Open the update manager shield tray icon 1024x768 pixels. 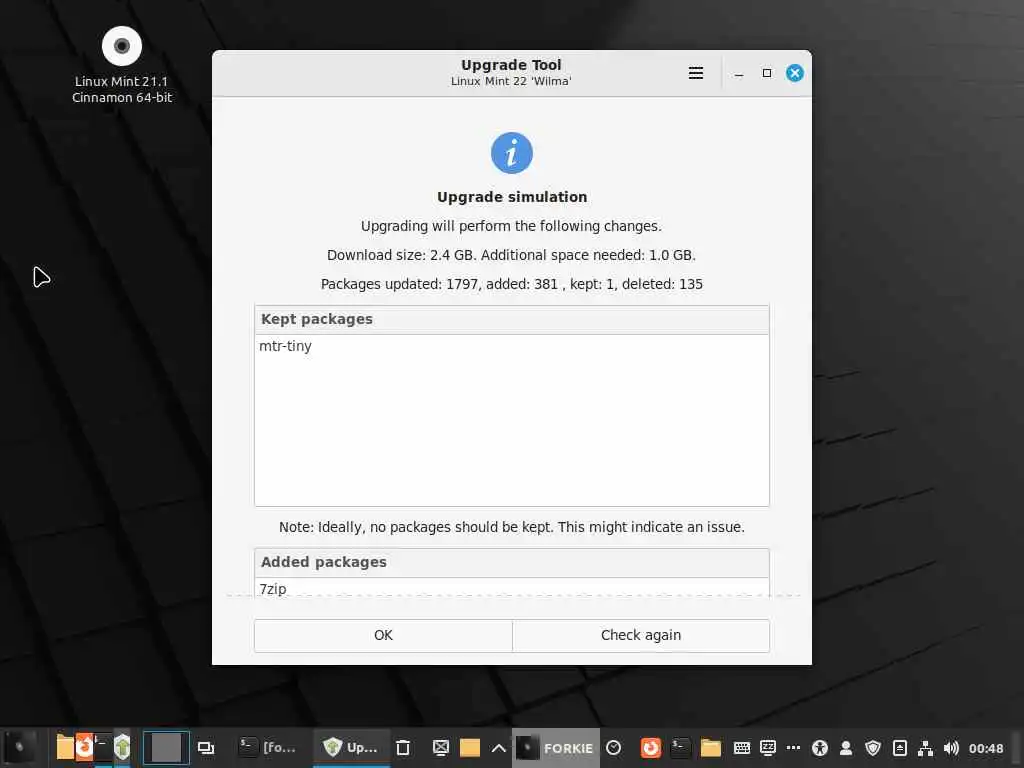coord(873,748)
